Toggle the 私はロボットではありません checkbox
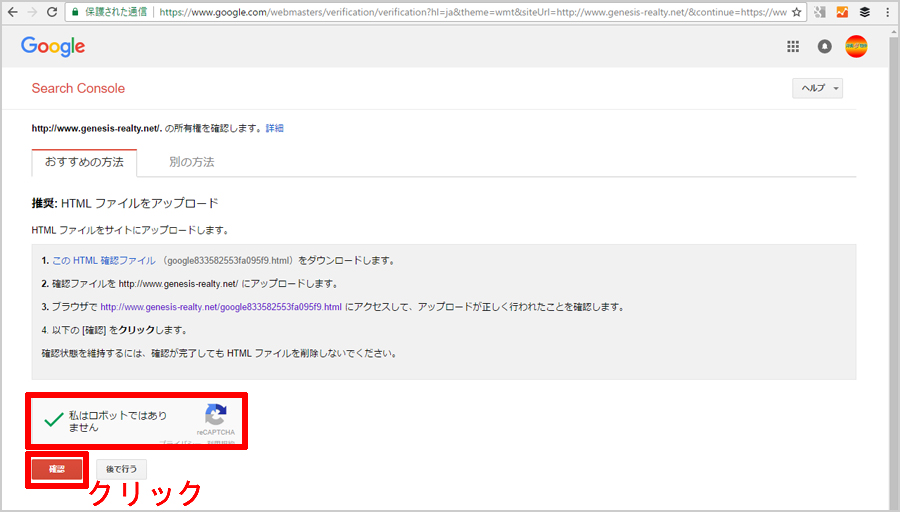 (54, 421)
